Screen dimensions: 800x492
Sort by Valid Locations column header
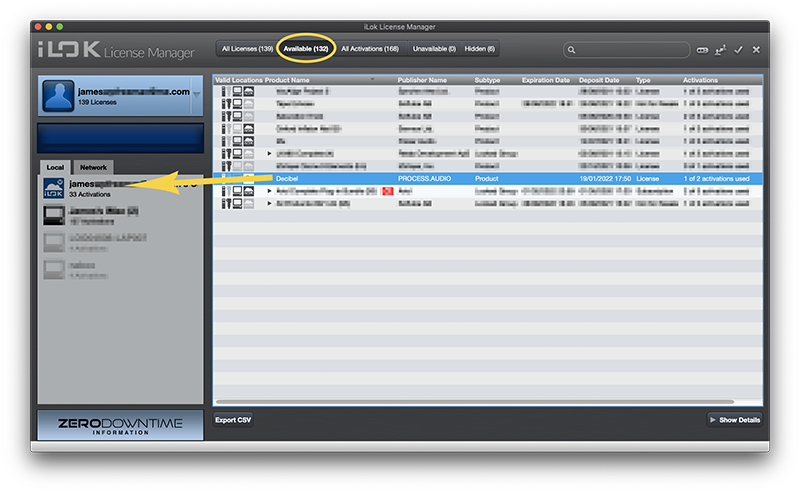pos(238,80)
